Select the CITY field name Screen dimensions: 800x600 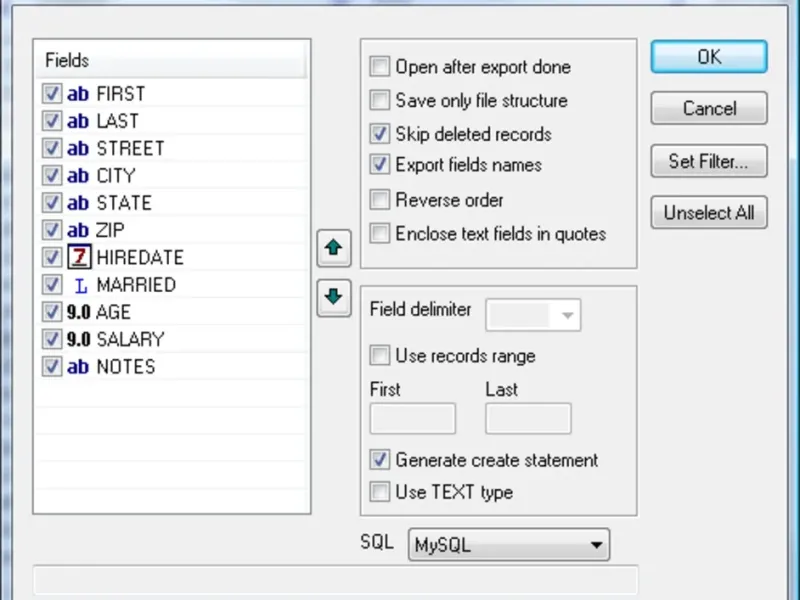(x=116, y=176)
